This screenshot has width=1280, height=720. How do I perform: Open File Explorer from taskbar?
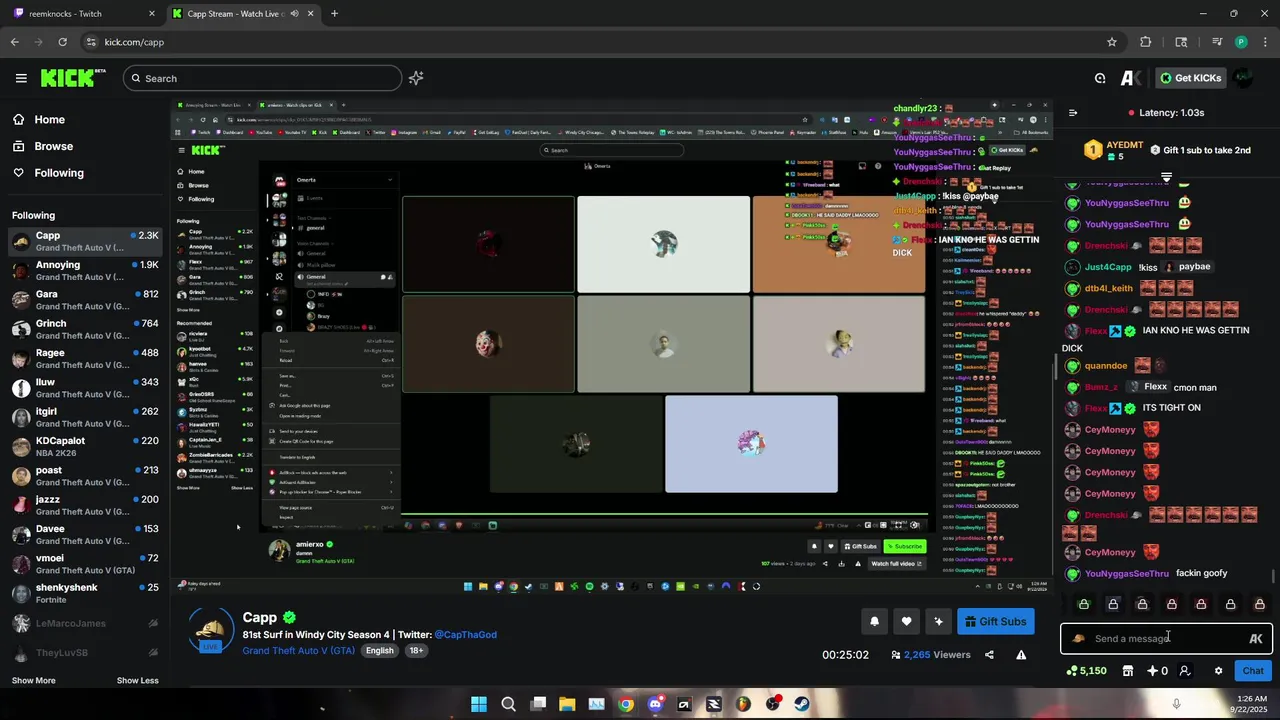click(567, 704)
